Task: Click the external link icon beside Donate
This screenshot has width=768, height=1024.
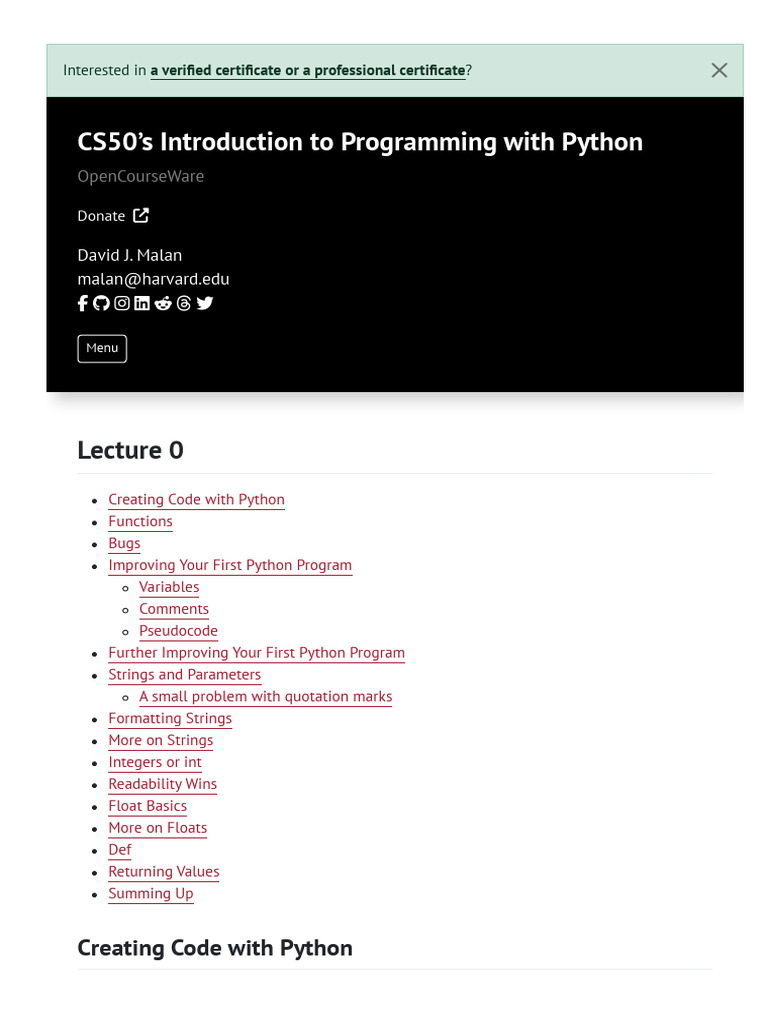Action: pyautogui.click(x=141, y=216)
